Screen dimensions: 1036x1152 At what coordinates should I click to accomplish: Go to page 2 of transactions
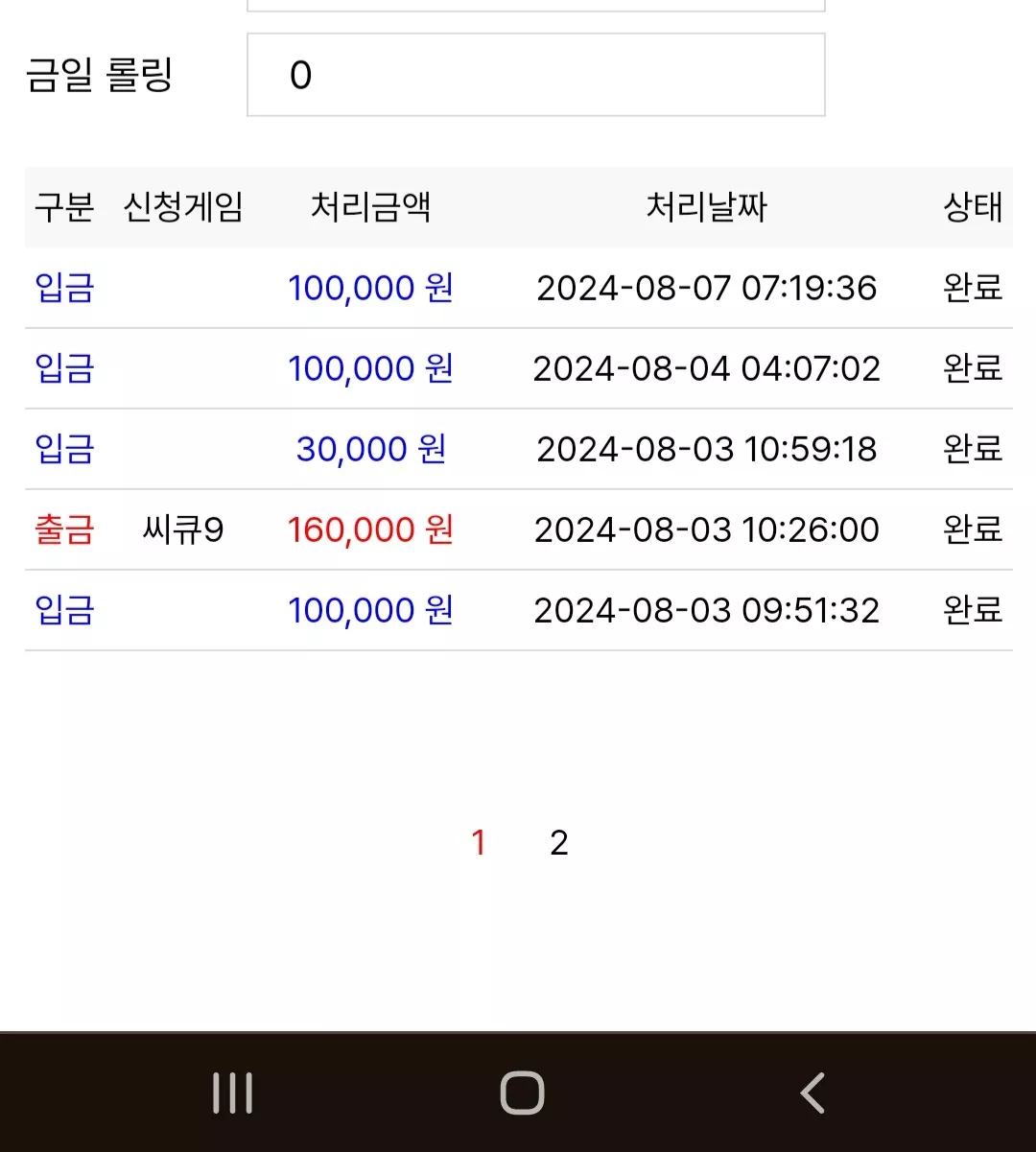click(559, 843)
